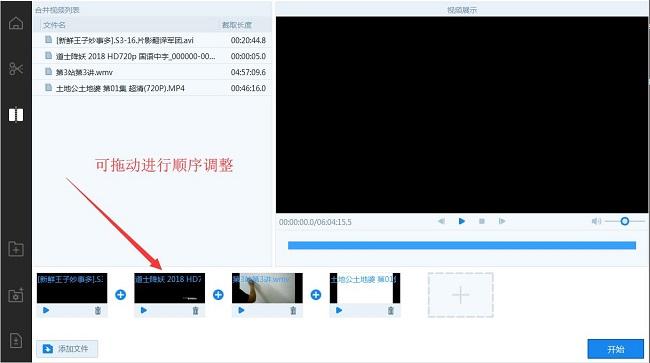Viewport: 650px width, 363px height.
Task: Select the 新鲜王子妙事多 clip thumbnail
Action: pos(72,288)
